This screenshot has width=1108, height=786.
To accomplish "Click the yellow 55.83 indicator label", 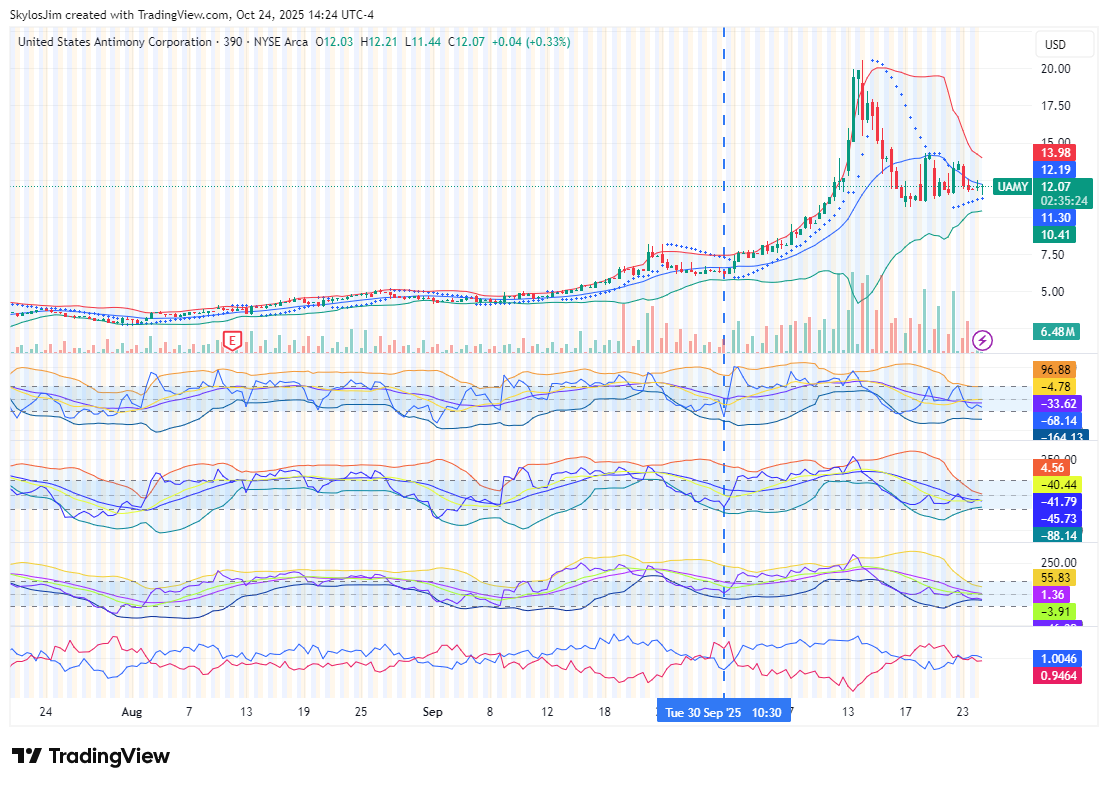I will click(1056, 578).
